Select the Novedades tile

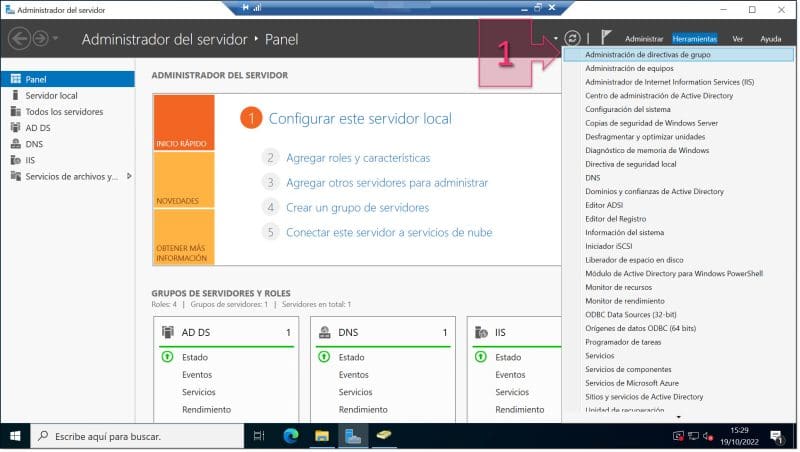[x=184, y=180]
